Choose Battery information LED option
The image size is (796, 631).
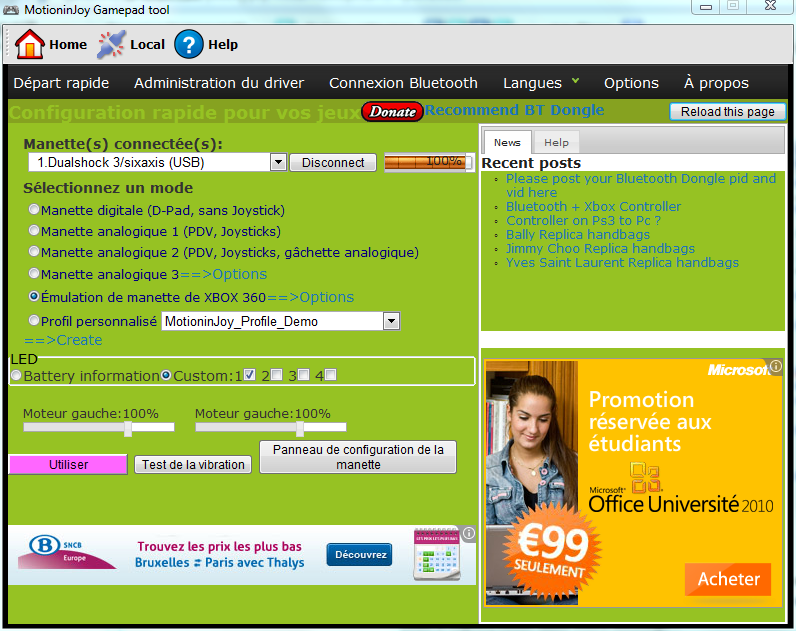[x=16, y=375]
